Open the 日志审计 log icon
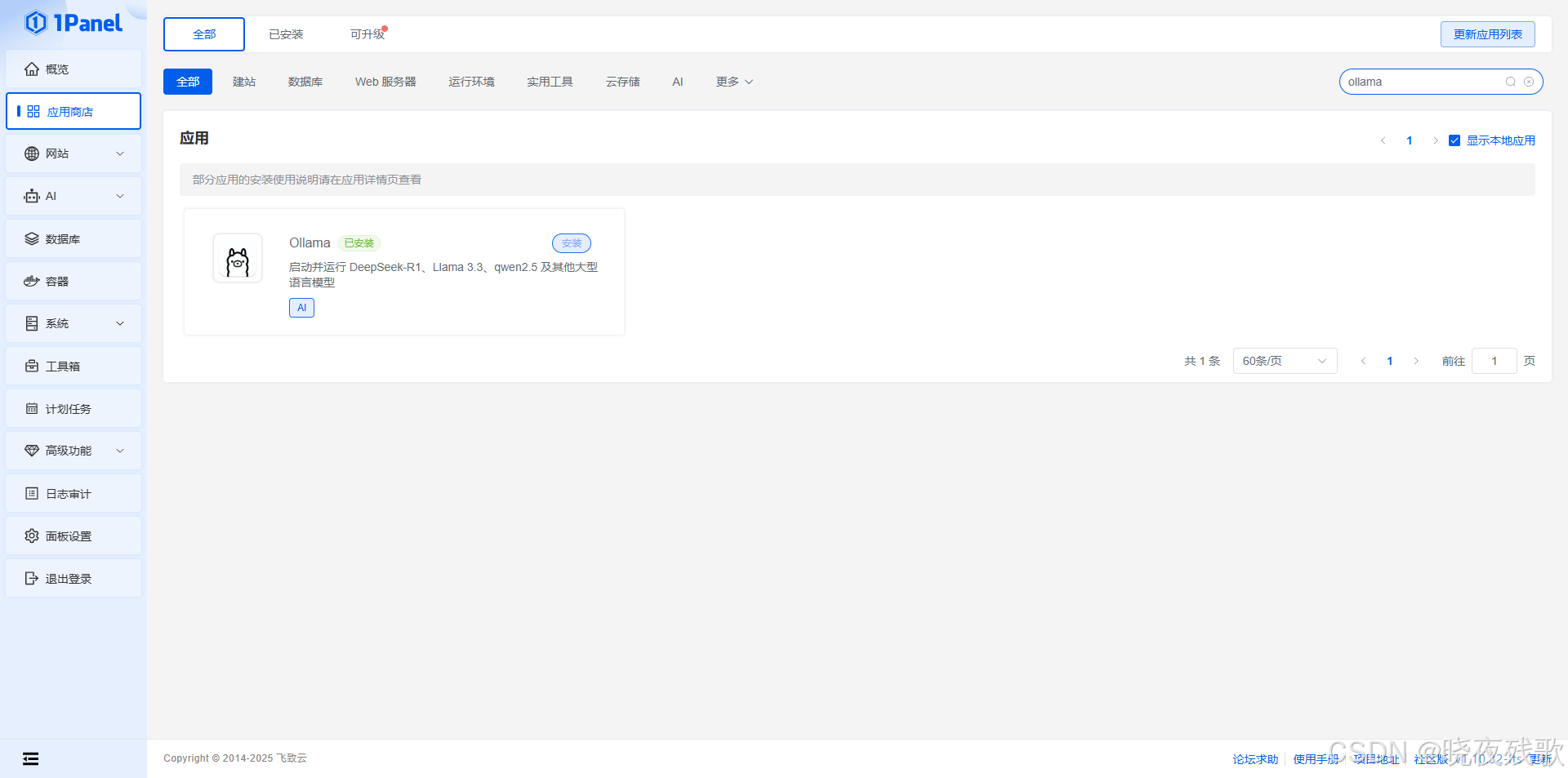 32,493
